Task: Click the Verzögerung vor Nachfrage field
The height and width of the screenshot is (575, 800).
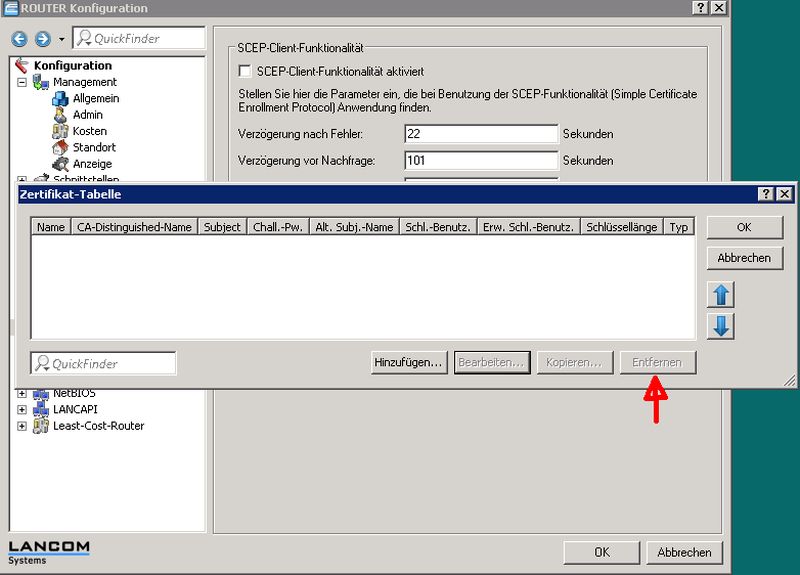Action: (x=481, y=160)
